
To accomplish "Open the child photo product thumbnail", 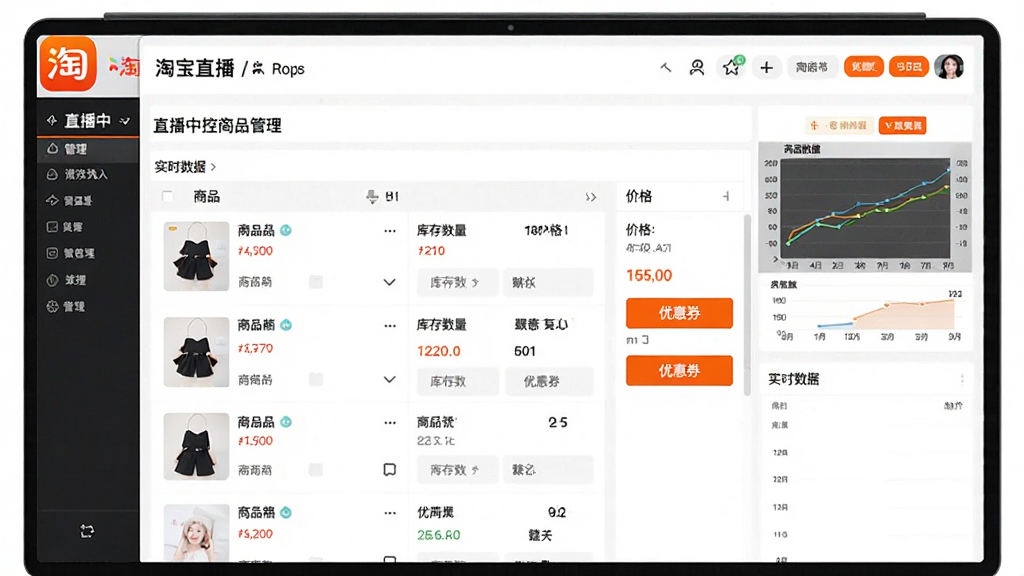I will (196, 532).
